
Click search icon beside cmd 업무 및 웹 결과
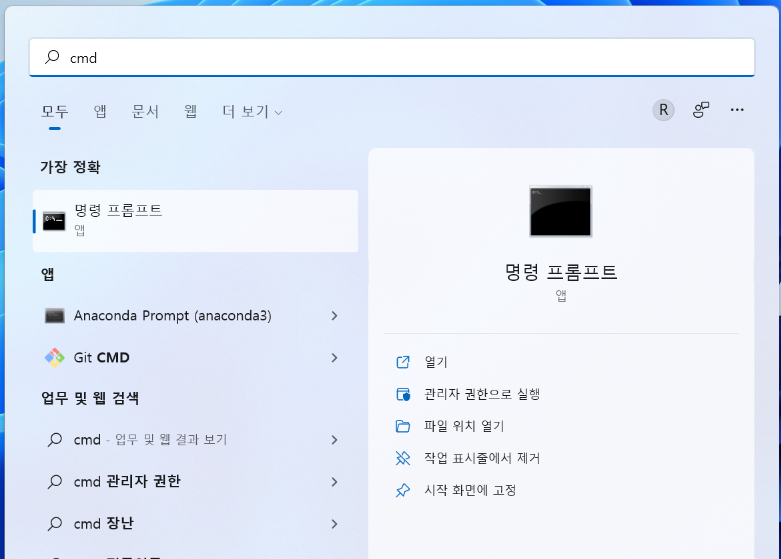55,439
